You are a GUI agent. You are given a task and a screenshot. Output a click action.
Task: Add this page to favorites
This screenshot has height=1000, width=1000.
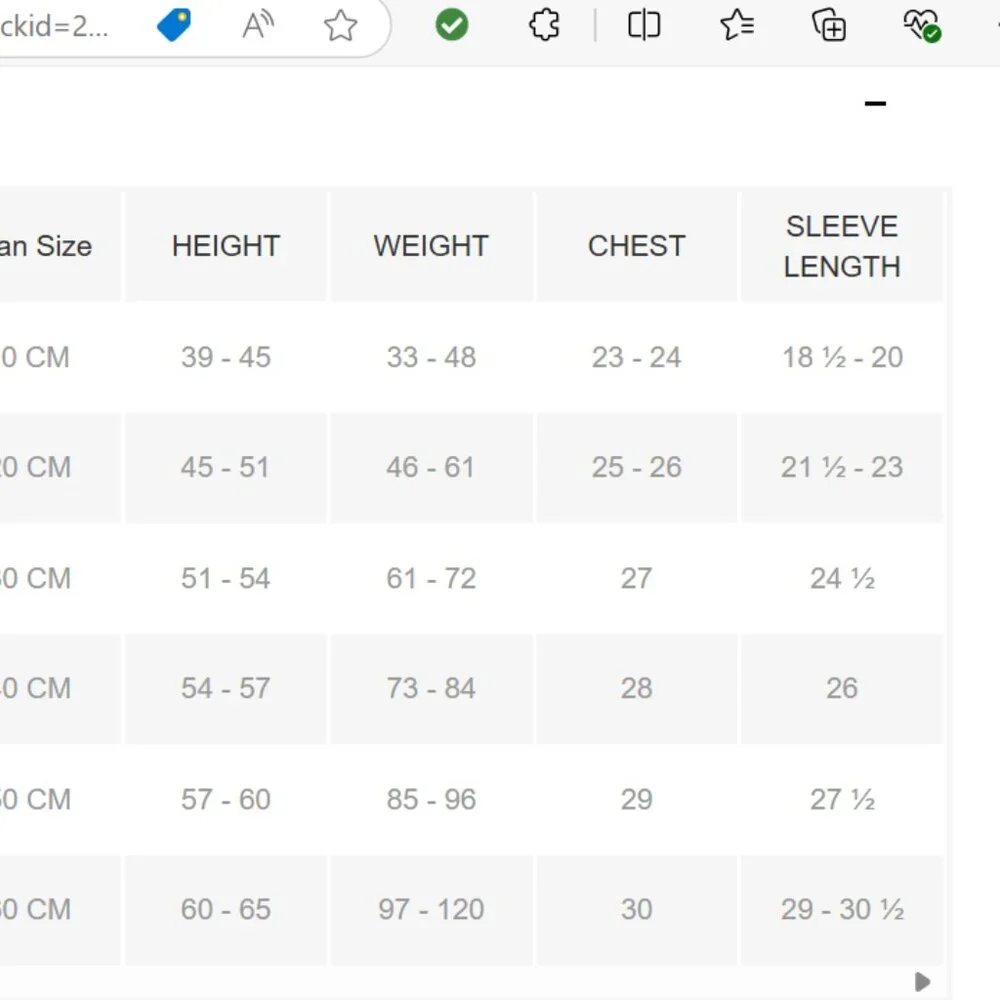point(341,26)
